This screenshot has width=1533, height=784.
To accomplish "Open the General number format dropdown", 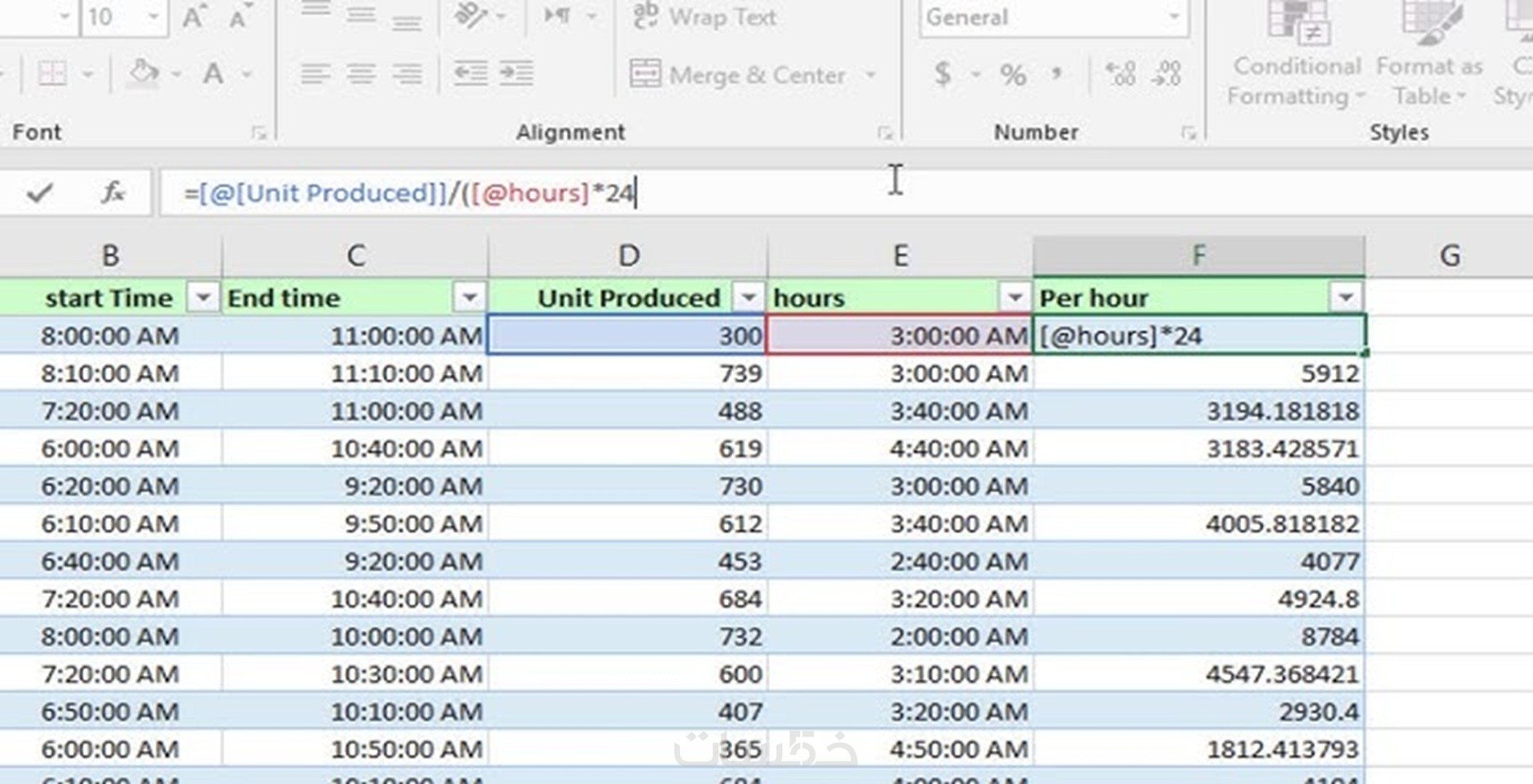I will point(1174,17).
